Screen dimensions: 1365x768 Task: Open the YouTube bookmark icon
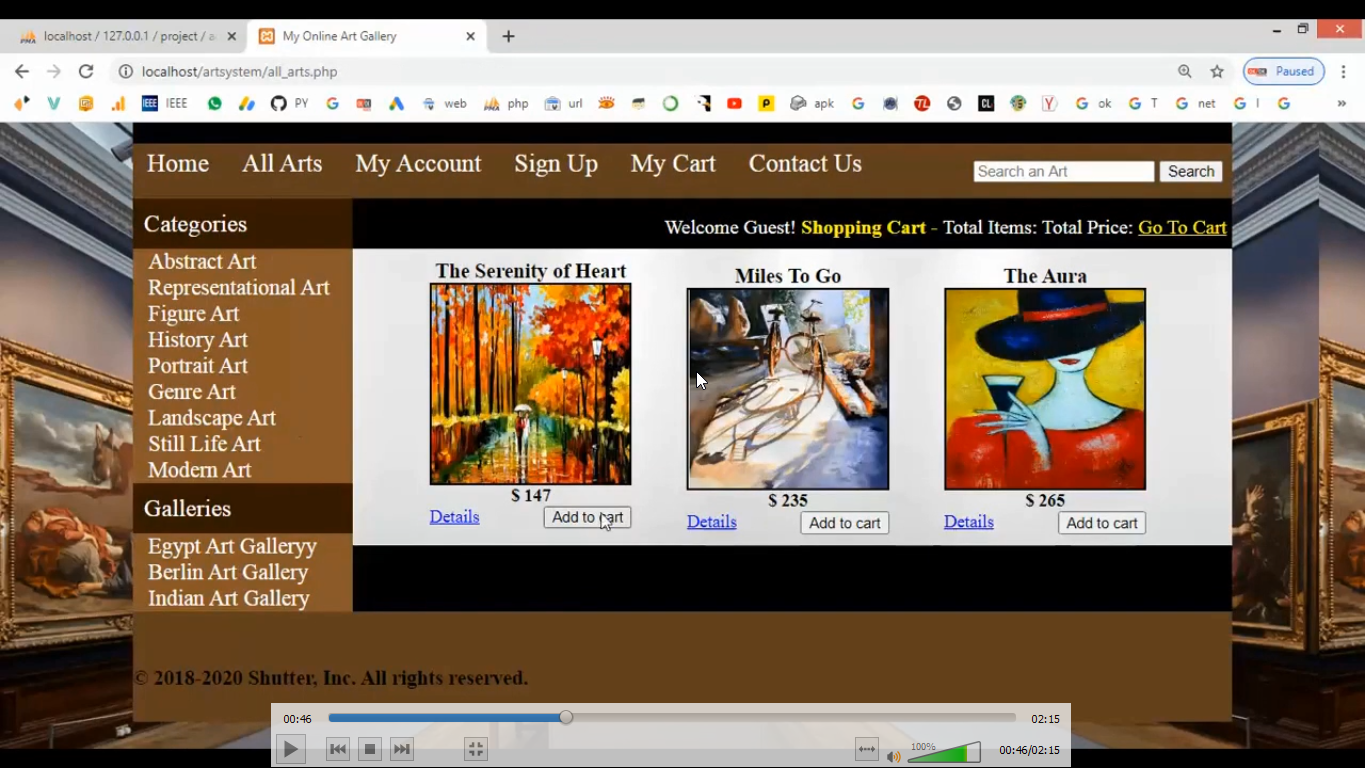734,103
